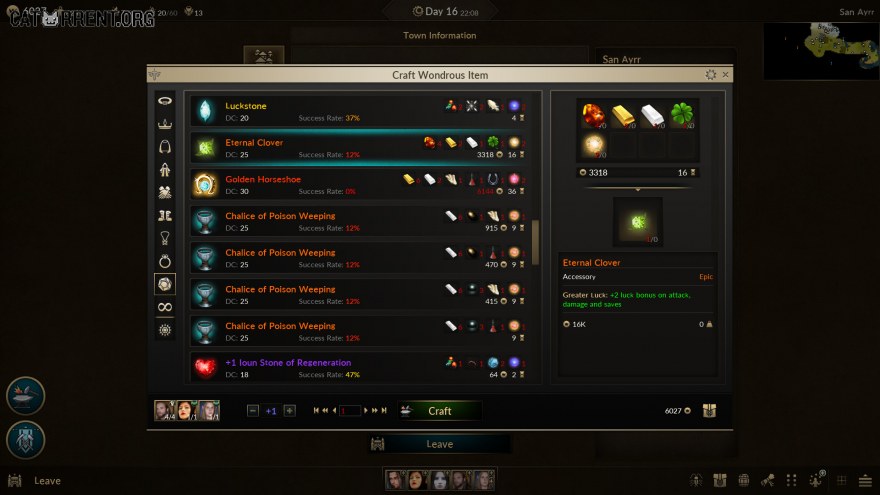Select the first crafter portrait
The image size is (880, 495).
point(164,411)
